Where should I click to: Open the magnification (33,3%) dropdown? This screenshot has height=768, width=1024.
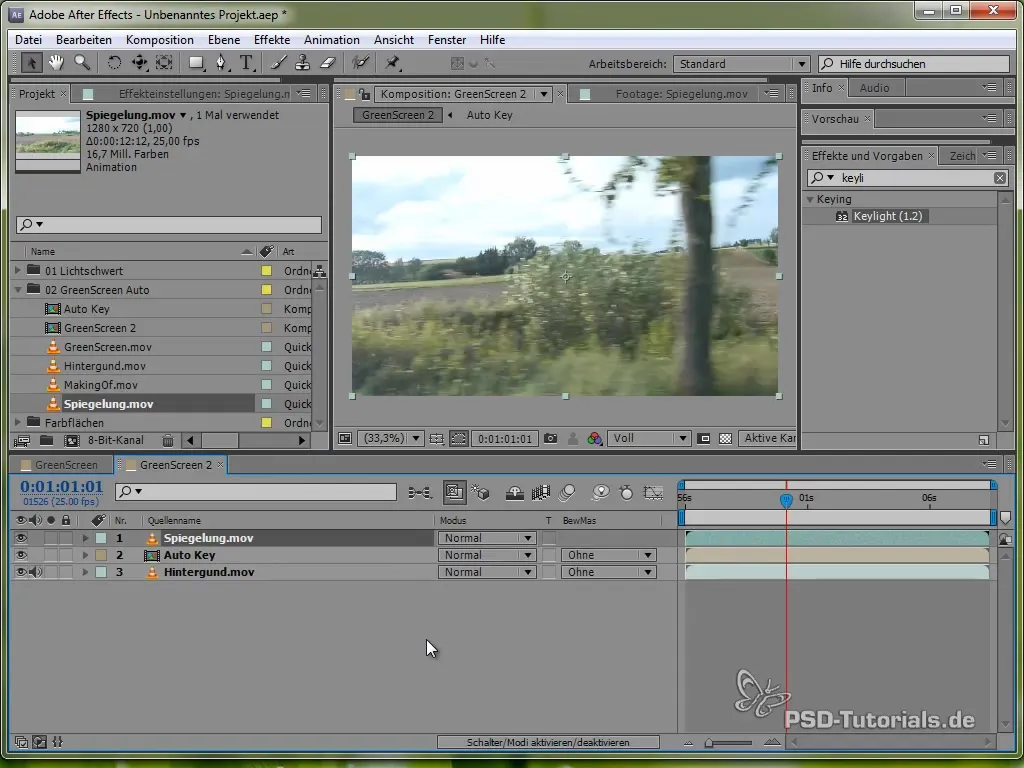pyautogui.click(x=391, y=439)
